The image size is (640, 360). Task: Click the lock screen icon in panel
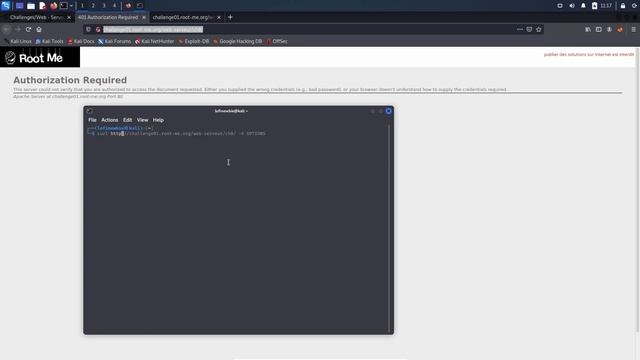(623, 6)
